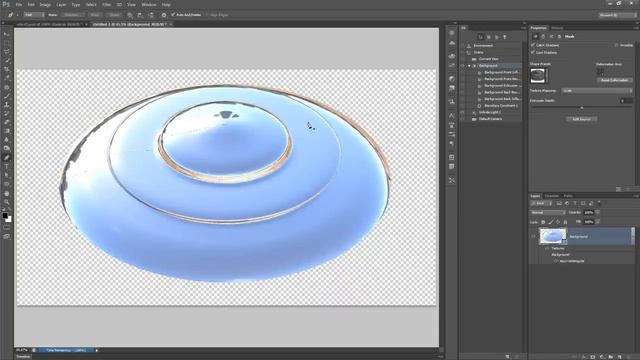Open Shape Preset picker arrow

547,76
